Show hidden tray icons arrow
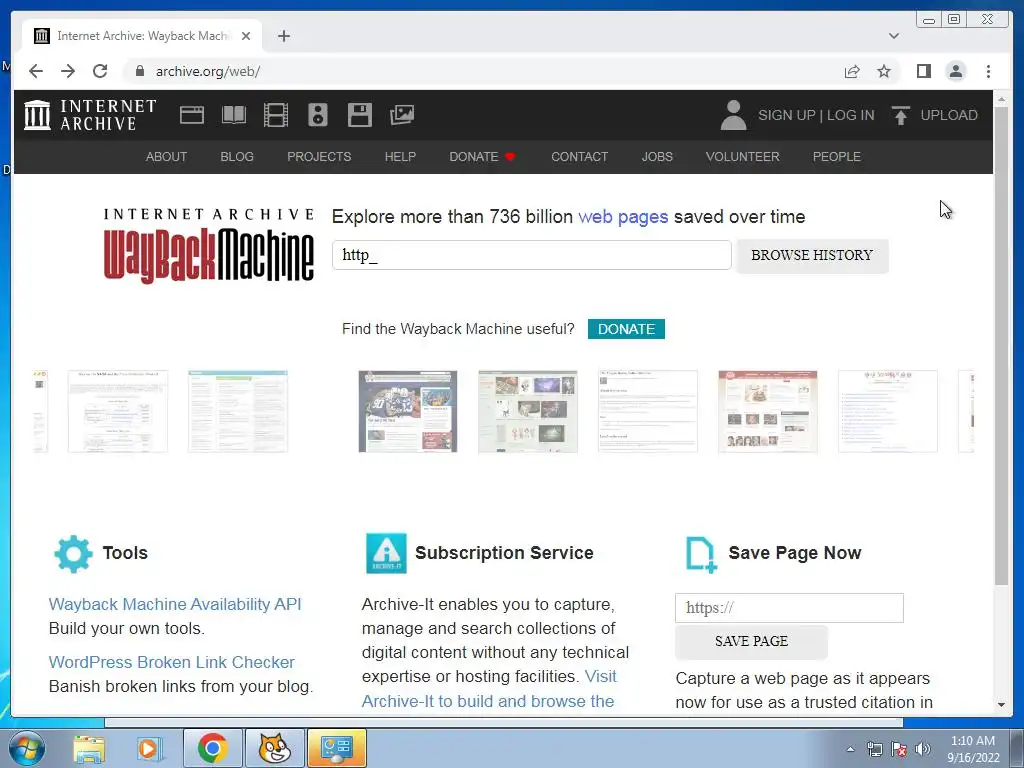 tap(850, 749)
